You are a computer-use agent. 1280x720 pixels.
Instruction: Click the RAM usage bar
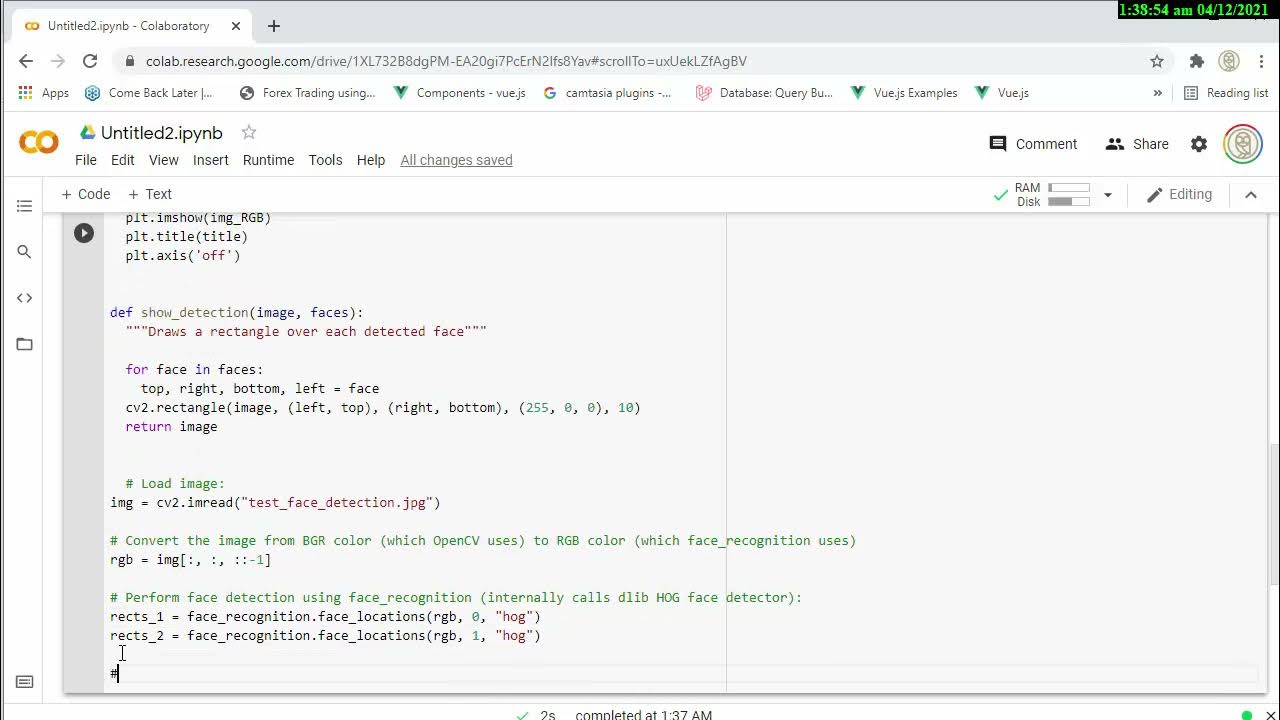(1069, 188)
